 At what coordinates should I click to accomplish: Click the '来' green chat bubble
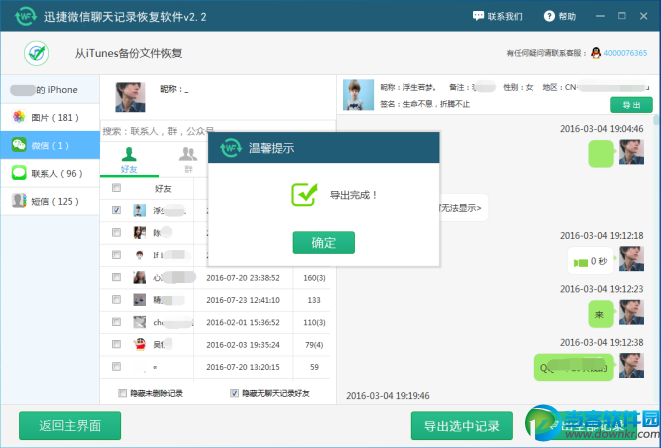click(600, 314)
